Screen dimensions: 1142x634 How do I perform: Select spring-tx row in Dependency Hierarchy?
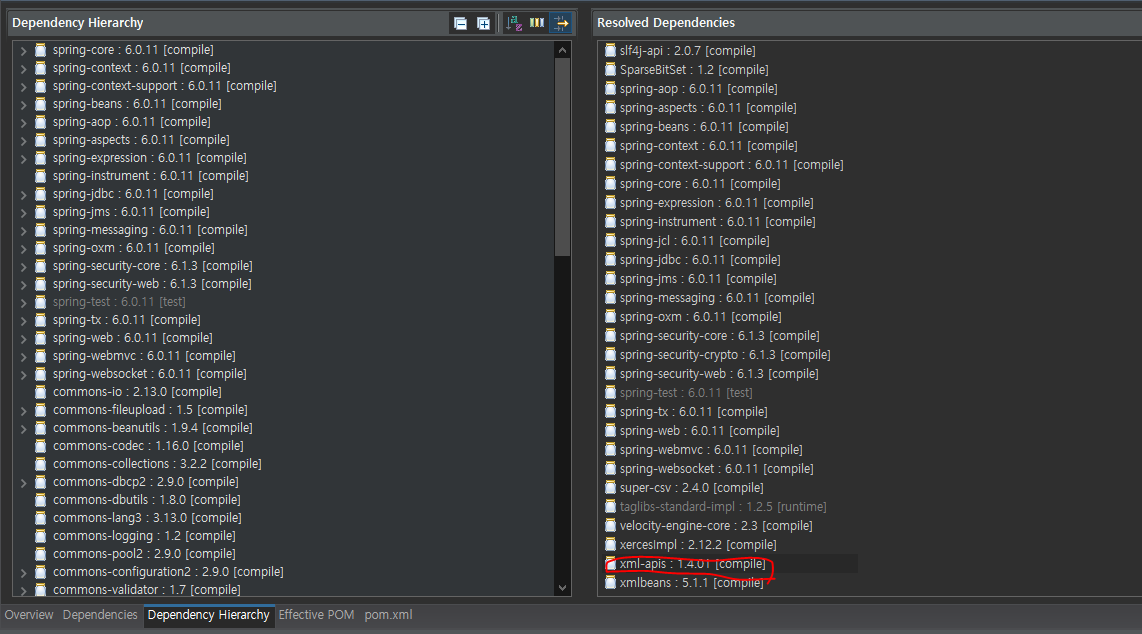127,320
